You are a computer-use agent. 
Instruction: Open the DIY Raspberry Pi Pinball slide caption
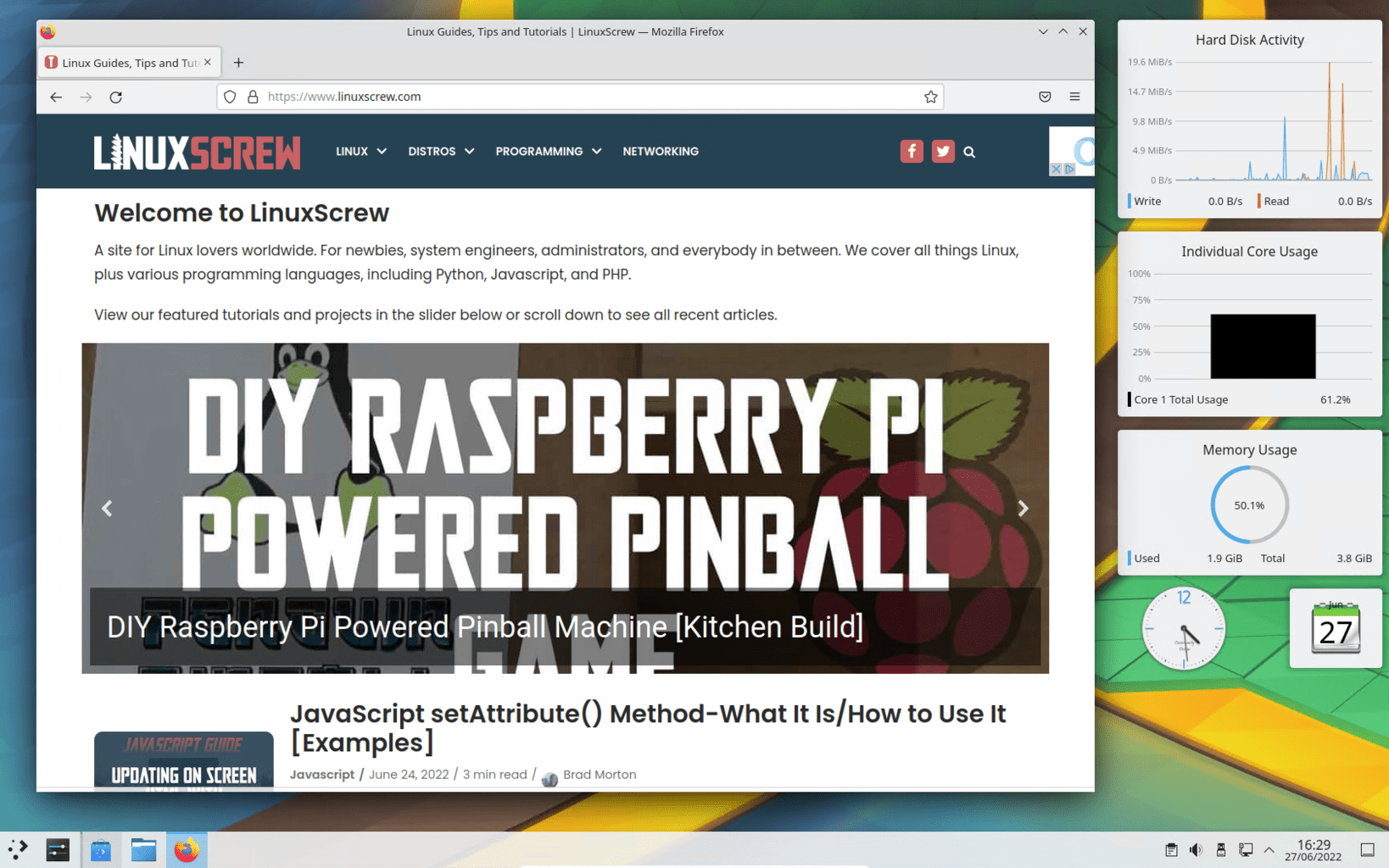pyautogui.click(x=485, y=627)
